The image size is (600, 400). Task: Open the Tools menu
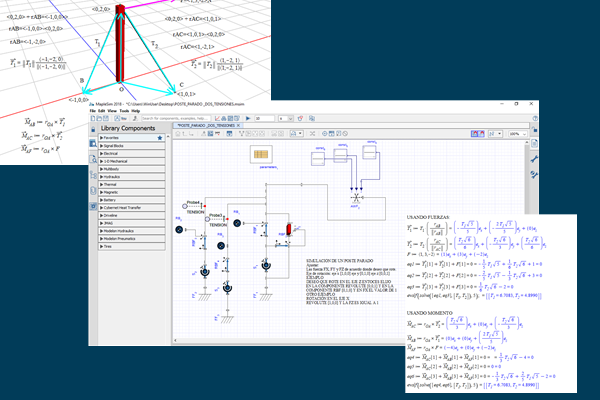124,109
